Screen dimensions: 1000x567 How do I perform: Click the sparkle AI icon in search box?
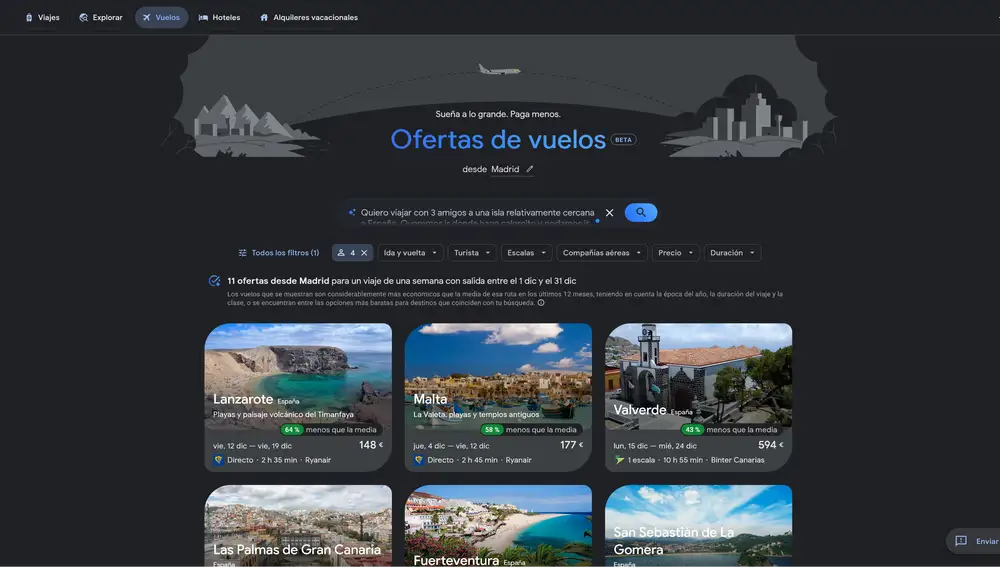click(351, 212)
